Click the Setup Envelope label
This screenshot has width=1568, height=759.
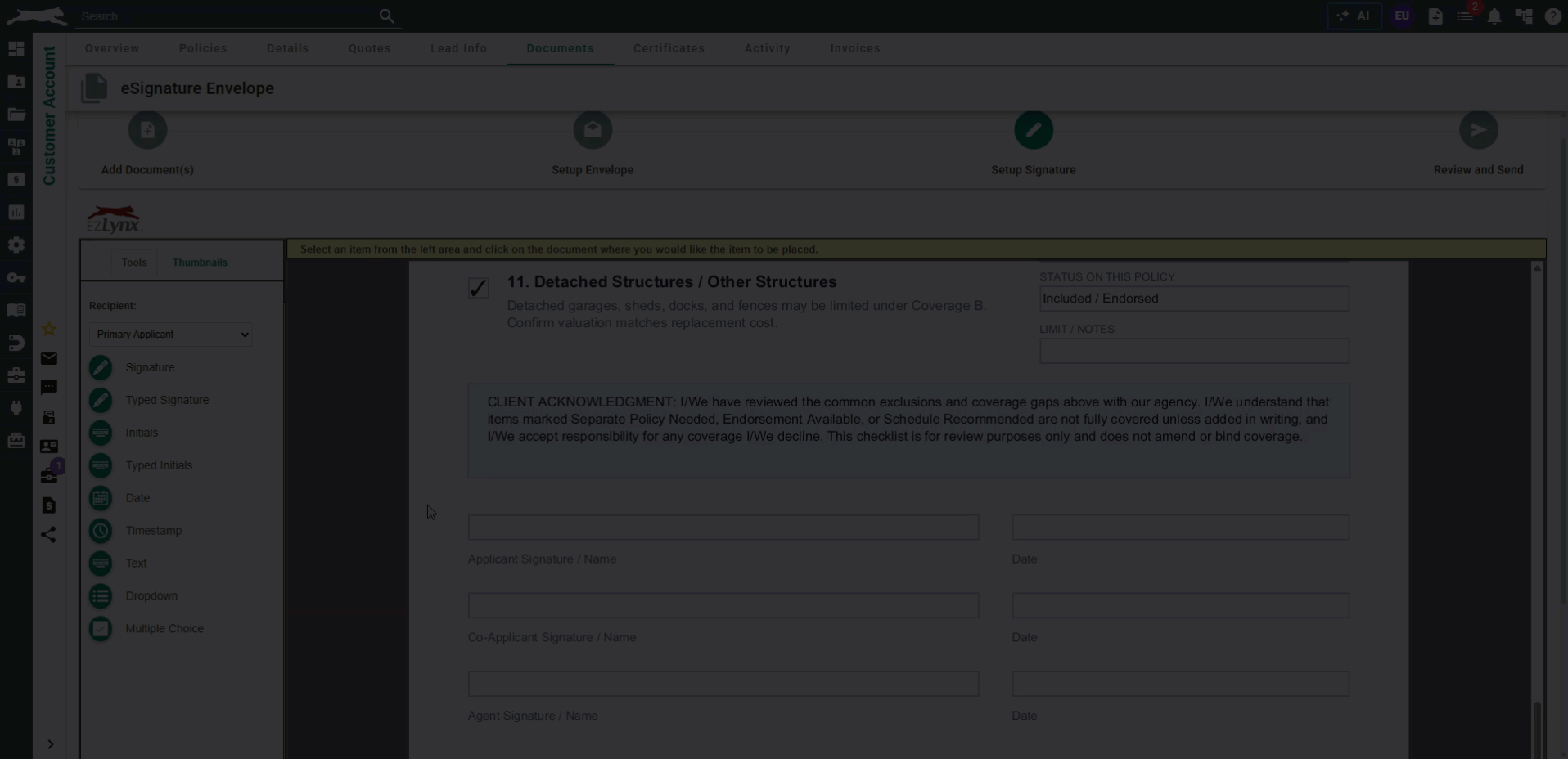point(593,170)
